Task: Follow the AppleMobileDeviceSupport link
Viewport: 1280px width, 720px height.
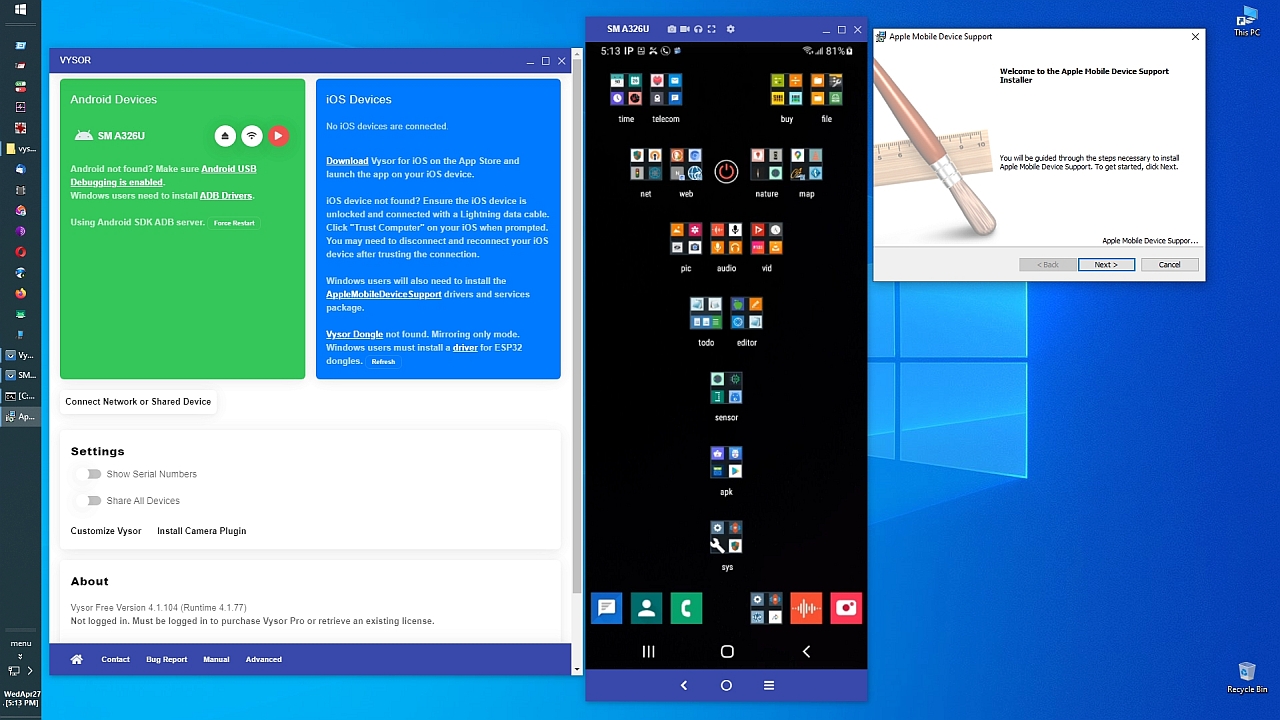Action: pos(384,294)
